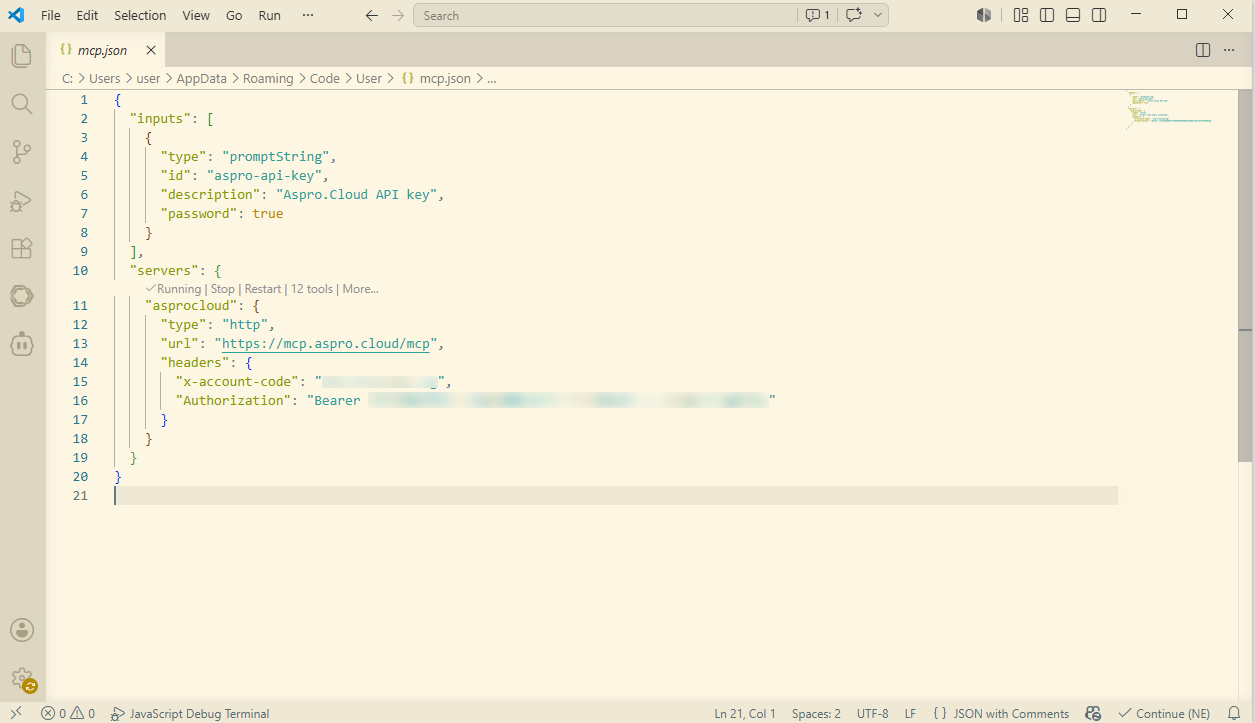Click the remote window icon in status bar
Viewport: 1255px width, 723px height.
pyautogui.click(x=16, y=713)
